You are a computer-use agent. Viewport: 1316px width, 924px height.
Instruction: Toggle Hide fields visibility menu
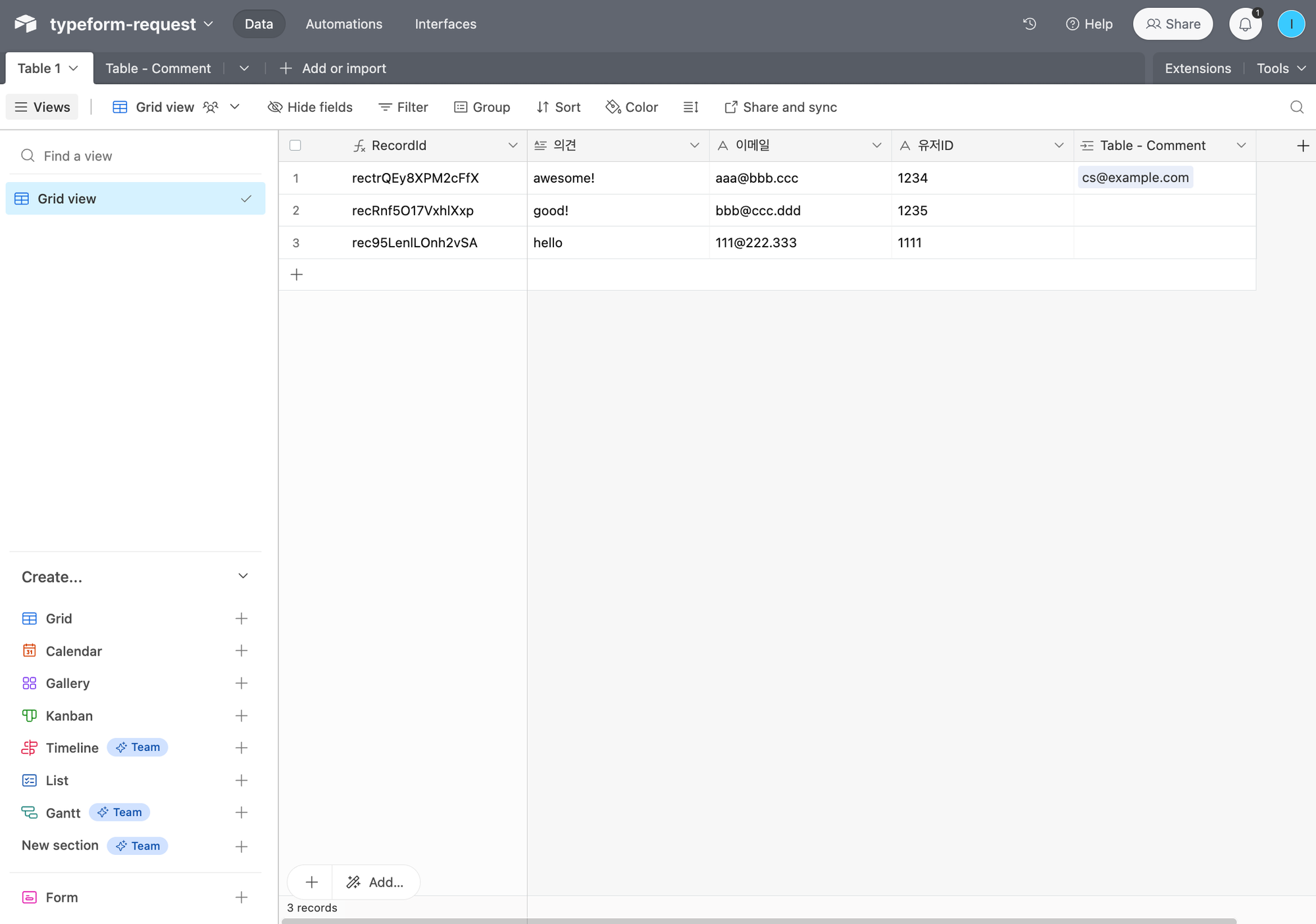coord(310,107)
